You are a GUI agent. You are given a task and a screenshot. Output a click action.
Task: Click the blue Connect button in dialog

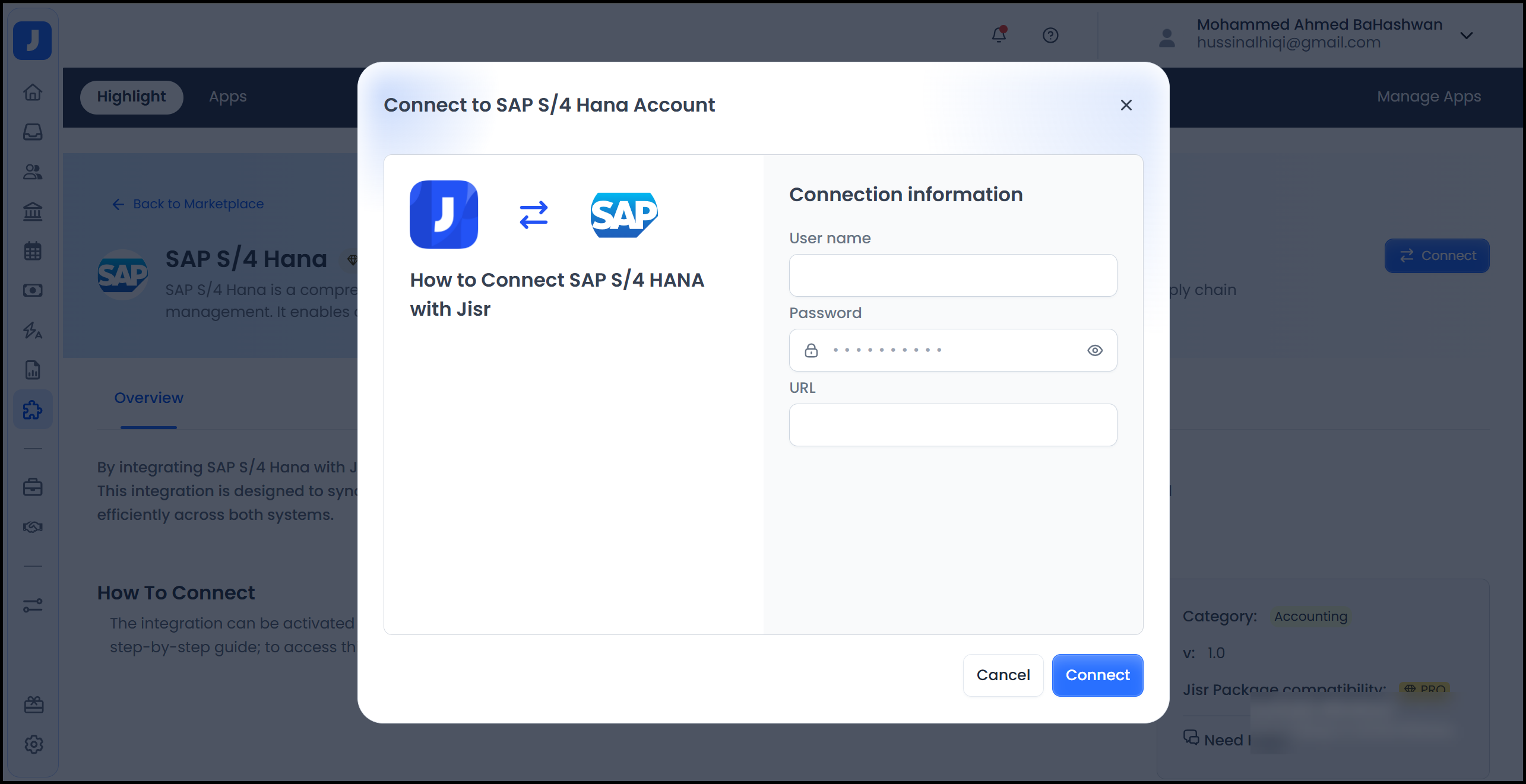pos(1097,675)
